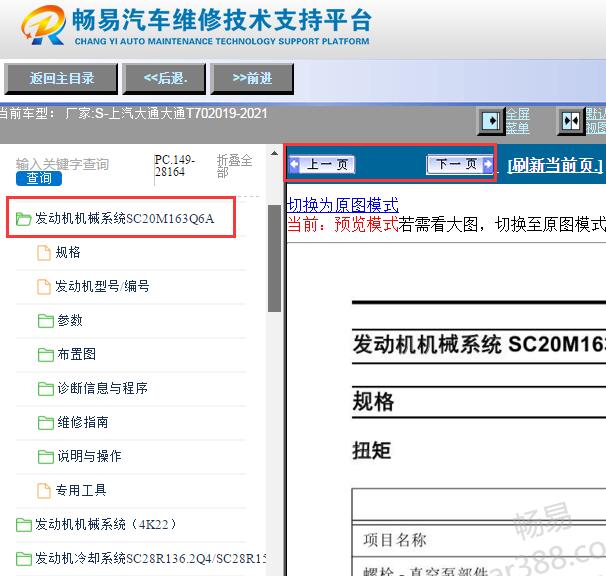Expand the 发动机冷却系统SC28R136 folder icon

[24, 559]
